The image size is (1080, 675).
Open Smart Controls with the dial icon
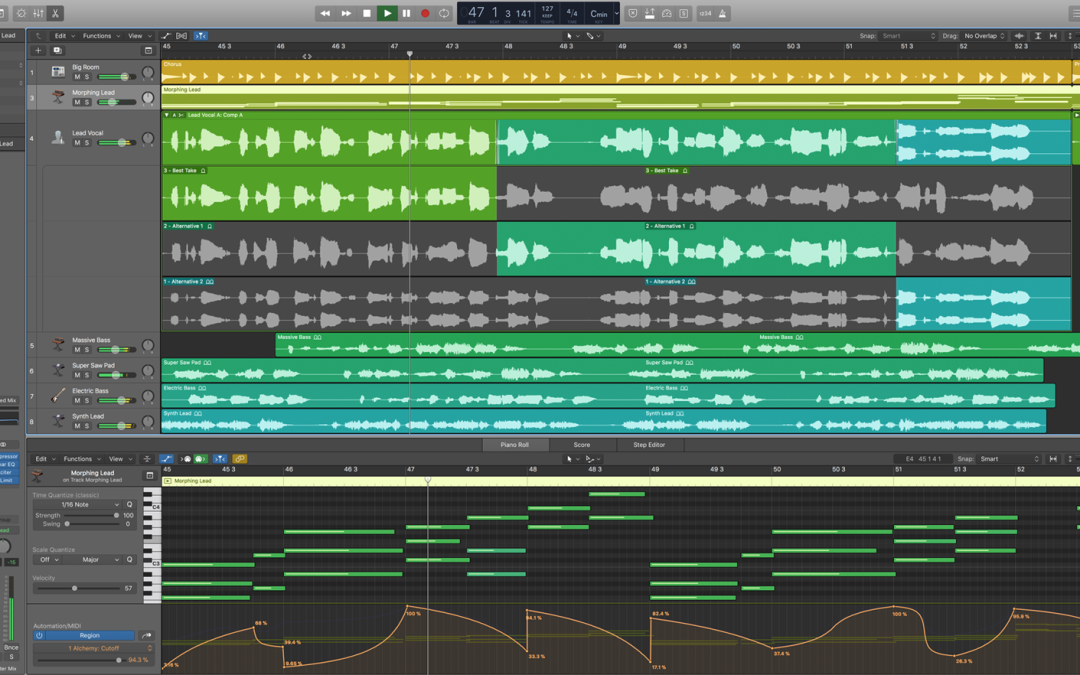(x=21, y=13)
